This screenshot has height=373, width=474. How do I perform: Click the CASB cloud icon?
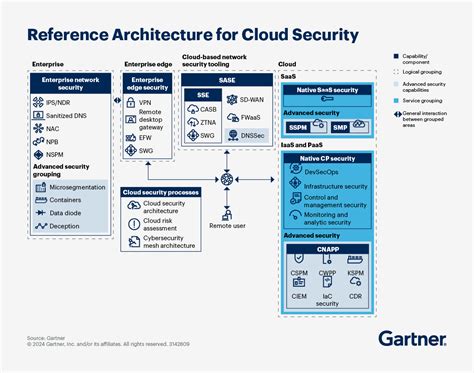pos(193,109)
